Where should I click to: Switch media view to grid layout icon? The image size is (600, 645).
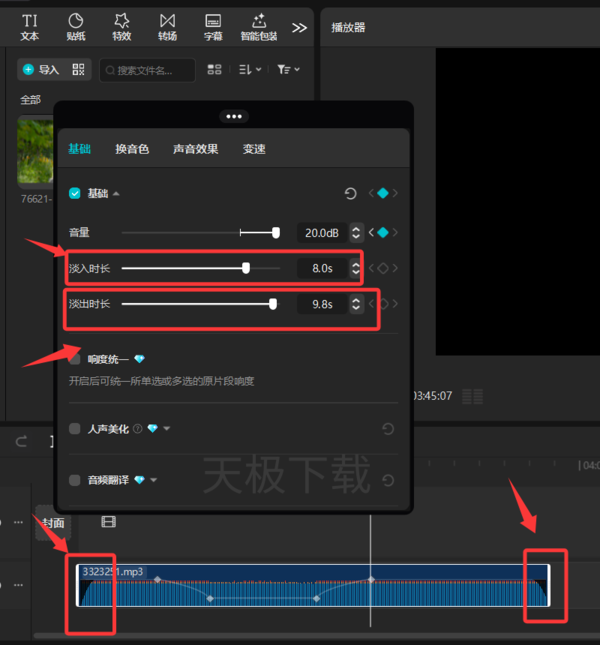(x=214, y=70)
